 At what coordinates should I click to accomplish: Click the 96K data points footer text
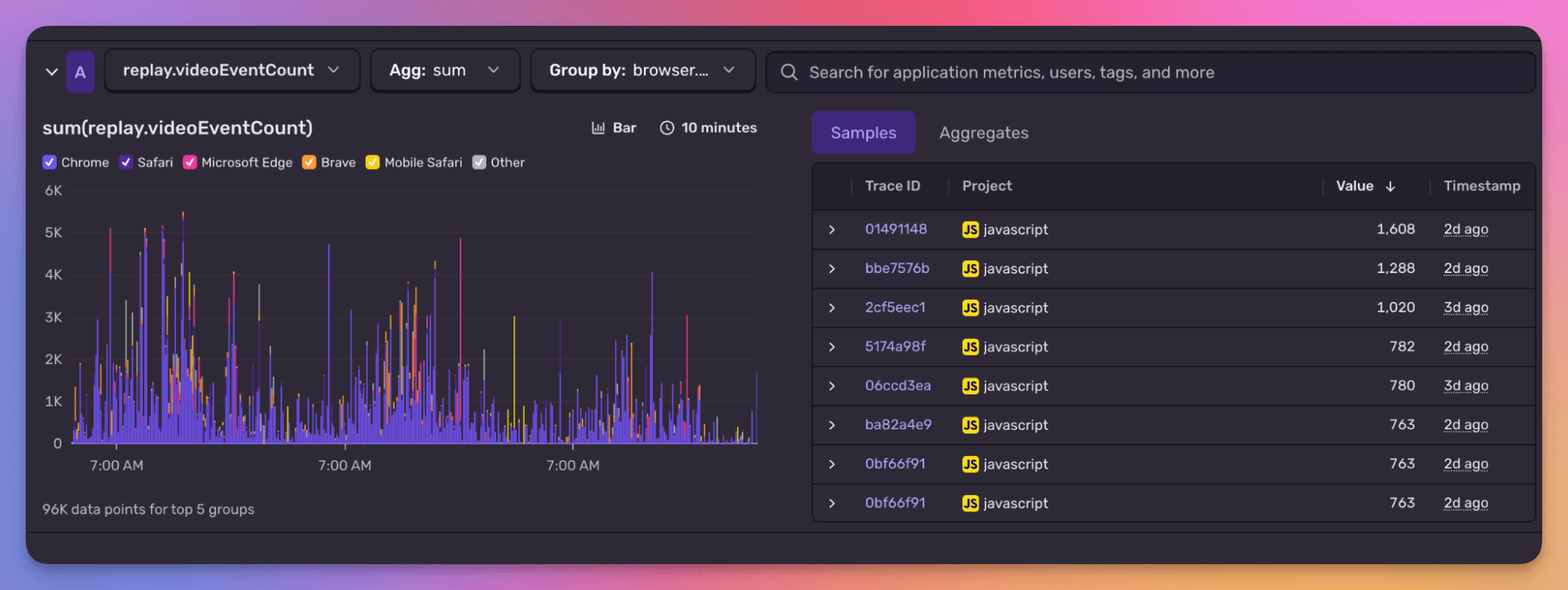(x=149, y=509)
